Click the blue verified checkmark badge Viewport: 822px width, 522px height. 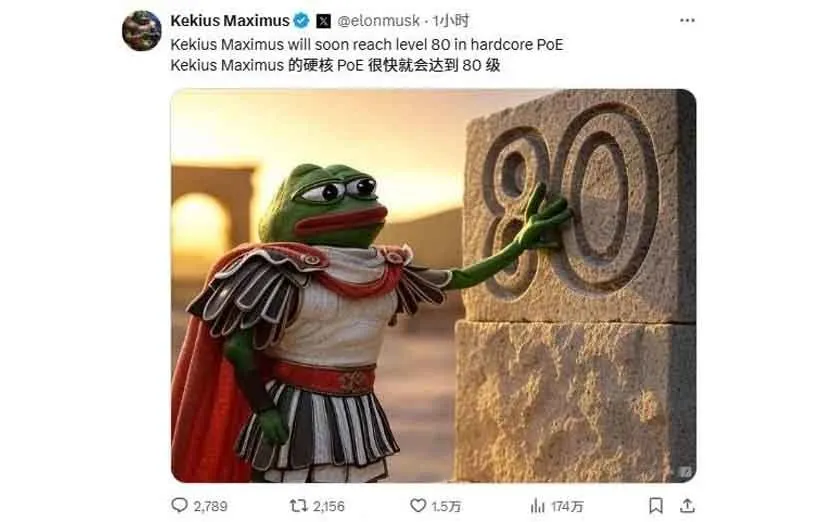point(301,21)
